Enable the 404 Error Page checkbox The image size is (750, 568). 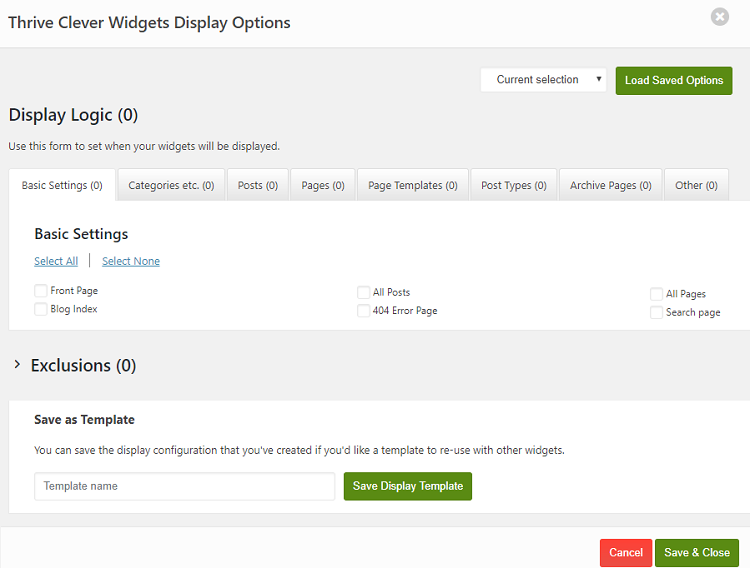[x=364, y=311]
